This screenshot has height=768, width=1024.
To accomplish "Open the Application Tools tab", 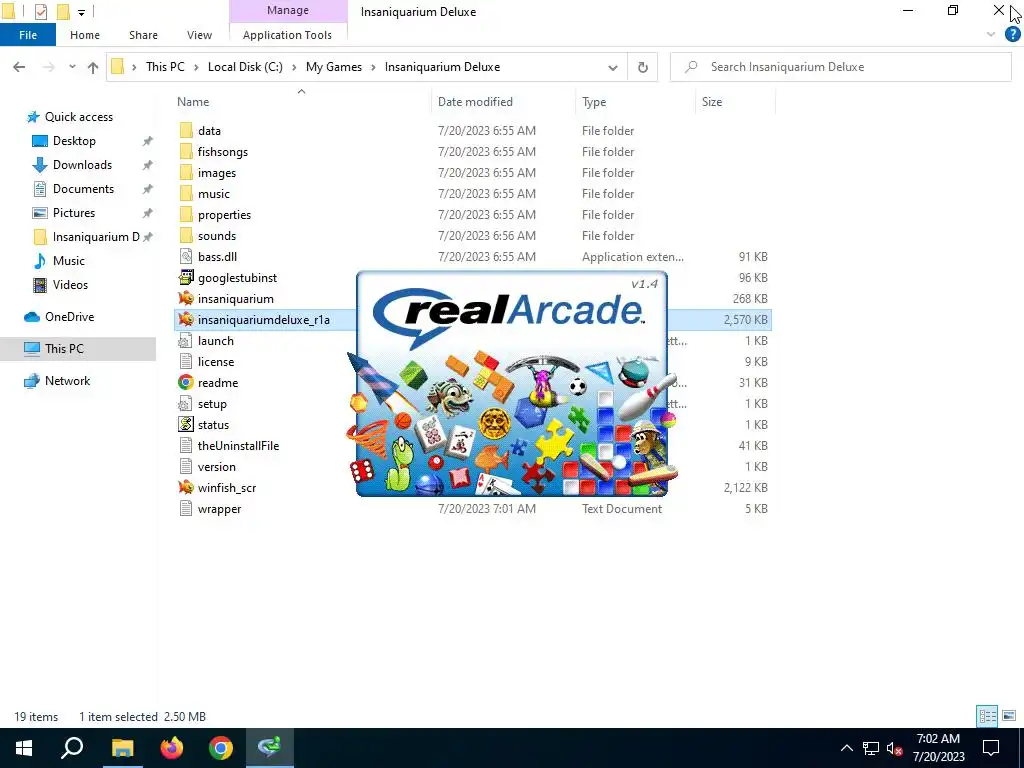I will 287,35.
